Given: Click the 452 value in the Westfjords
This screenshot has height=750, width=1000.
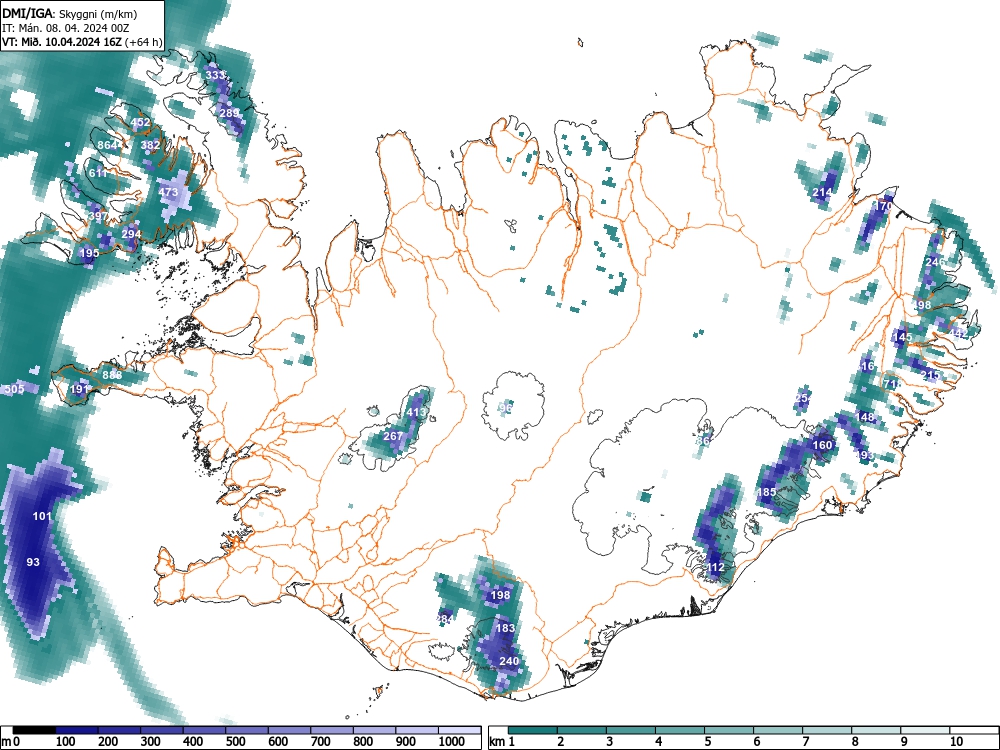Looking at the screenshot, I should pyautogui.click(x=140, y=122).
